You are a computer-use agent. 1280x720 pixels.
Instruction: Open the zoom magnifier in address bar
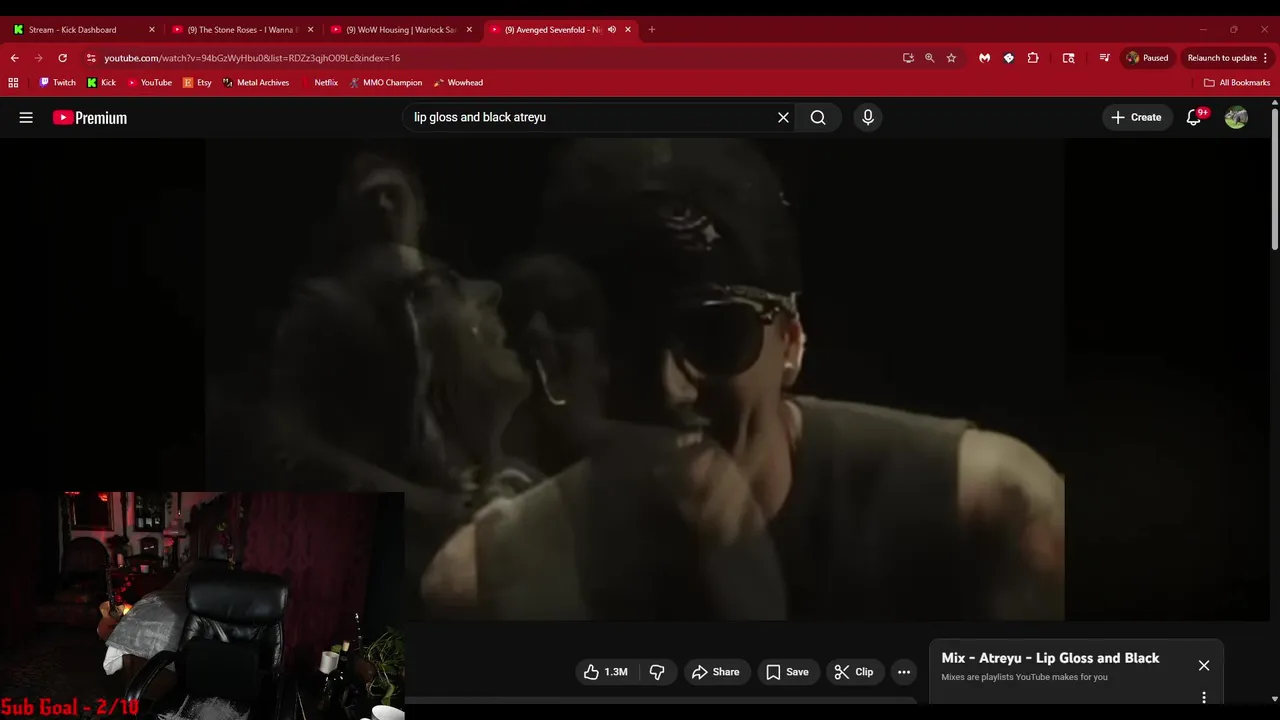[930, 58]
